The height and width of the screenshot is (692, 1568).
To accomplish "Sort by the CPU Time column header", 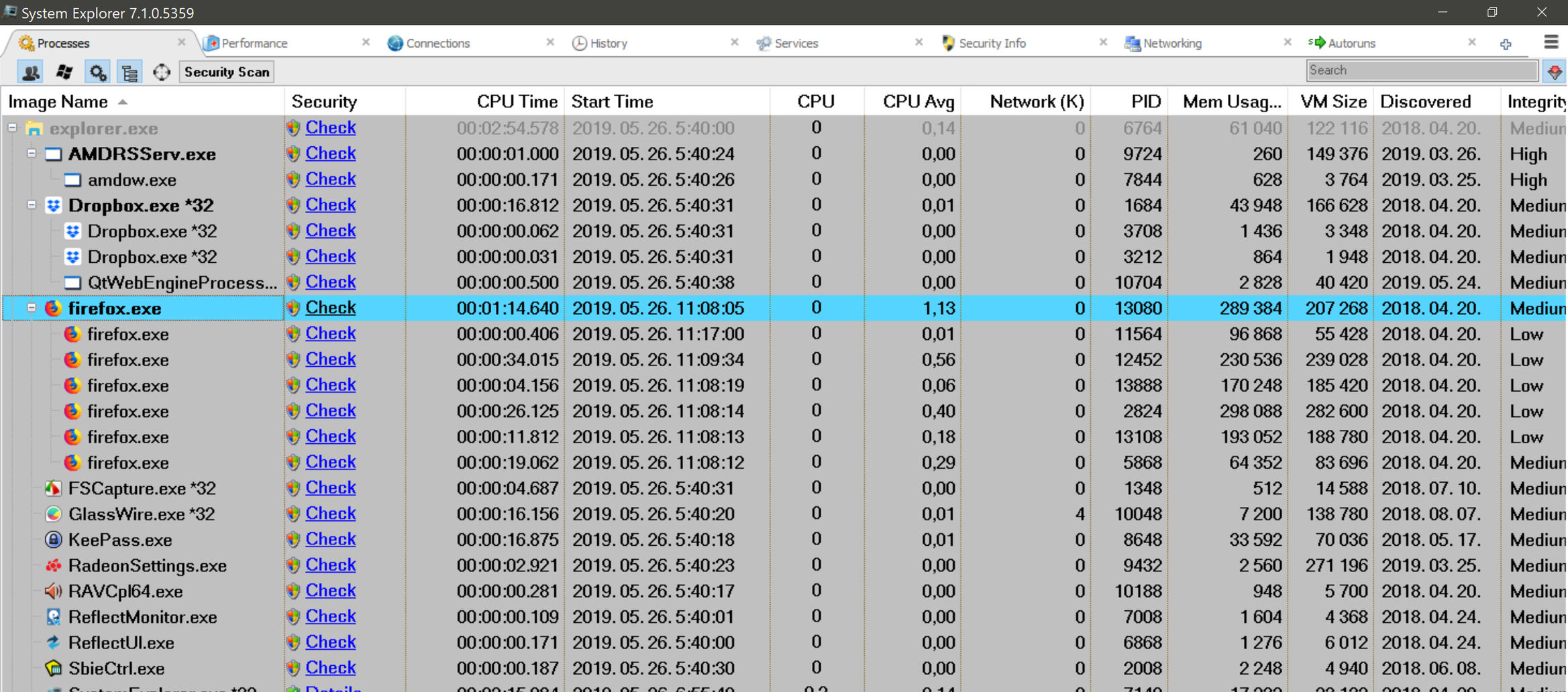I will click(484, 101).
